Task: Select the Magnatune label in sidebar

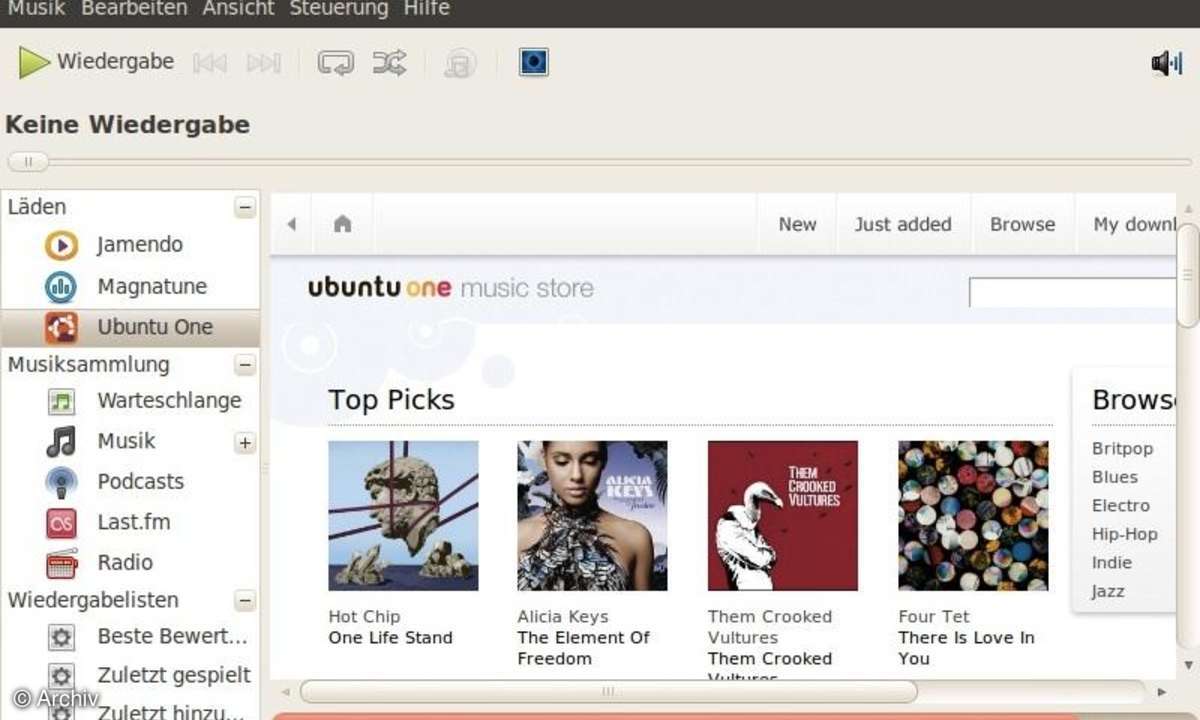Action: coord(152,287)
